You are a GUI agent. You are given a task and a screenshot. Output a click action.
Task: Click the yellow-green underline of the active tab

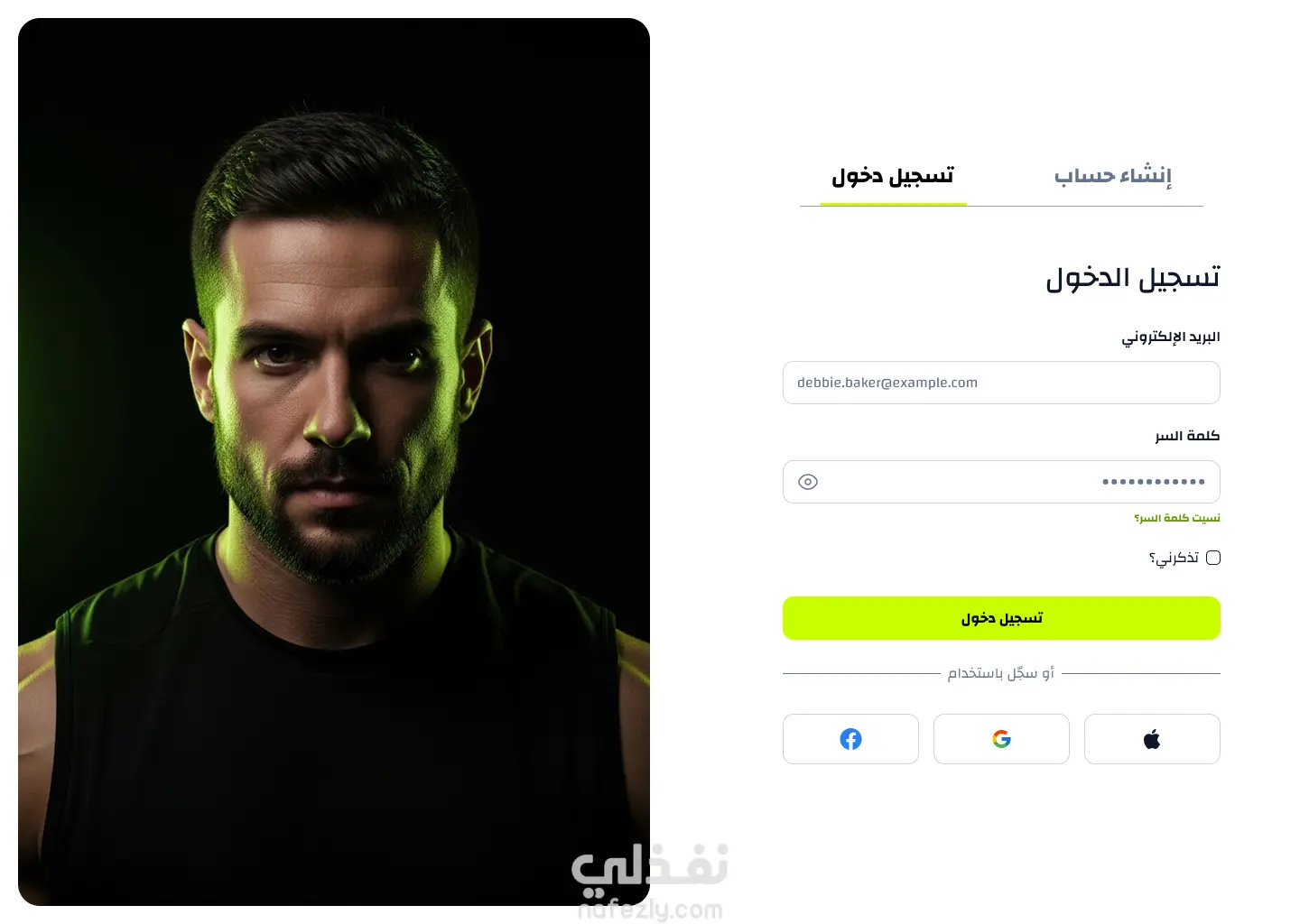pyautogui.click(x=894, y=204)
